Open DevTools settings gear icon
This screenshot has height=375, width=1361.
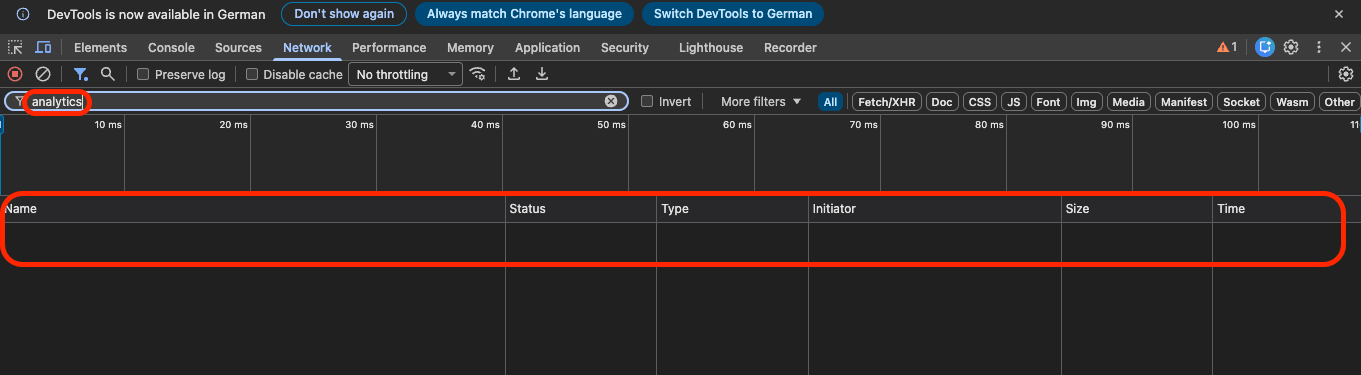tap(1291, 47)
